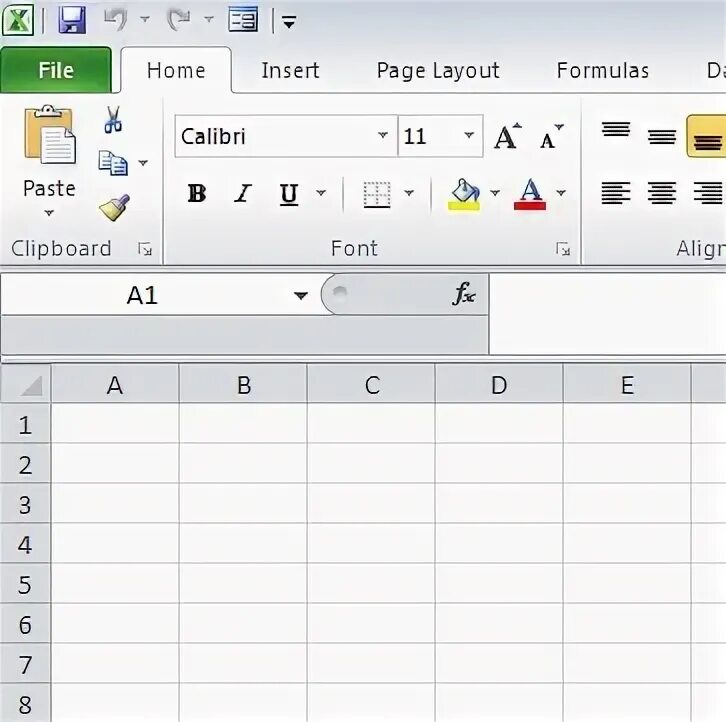726x722 pixels.
Task: Switch to the Formulas tab
Action: (x=603, y=70)
